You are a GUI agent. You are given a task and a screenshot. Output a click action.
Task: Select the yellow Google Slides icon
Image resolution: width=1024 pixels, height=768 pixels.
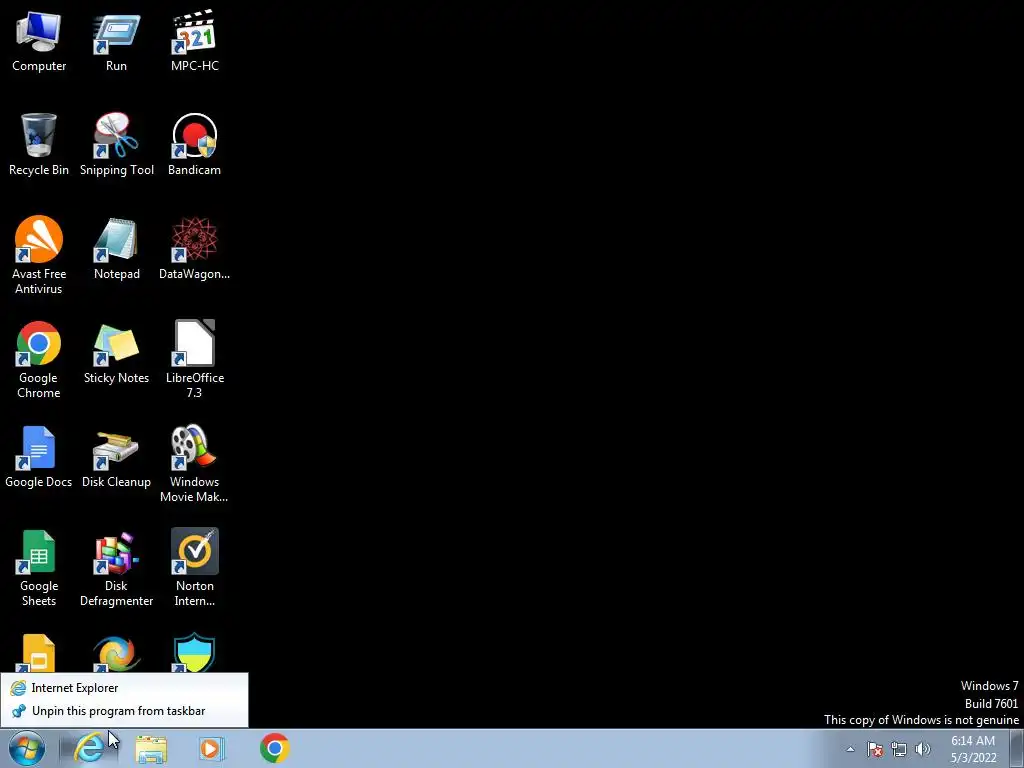coord(39,652)
